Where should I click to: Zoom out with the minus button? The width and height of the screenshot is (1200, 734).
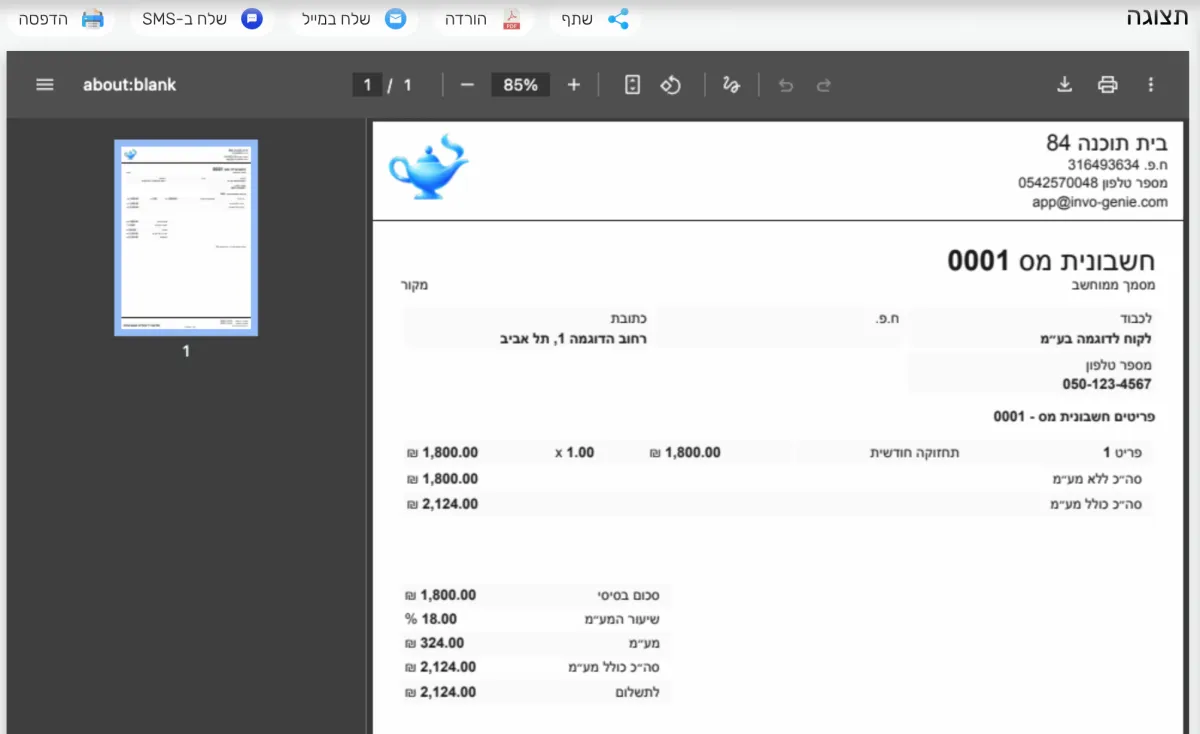(467, 85)
